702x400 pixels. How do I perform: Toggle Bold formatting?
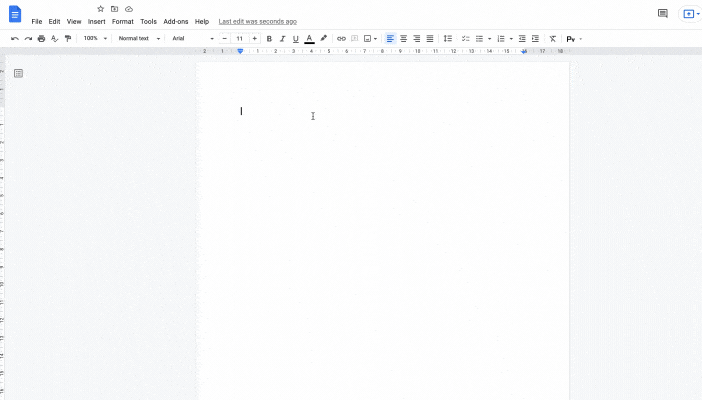pos(269,38)
